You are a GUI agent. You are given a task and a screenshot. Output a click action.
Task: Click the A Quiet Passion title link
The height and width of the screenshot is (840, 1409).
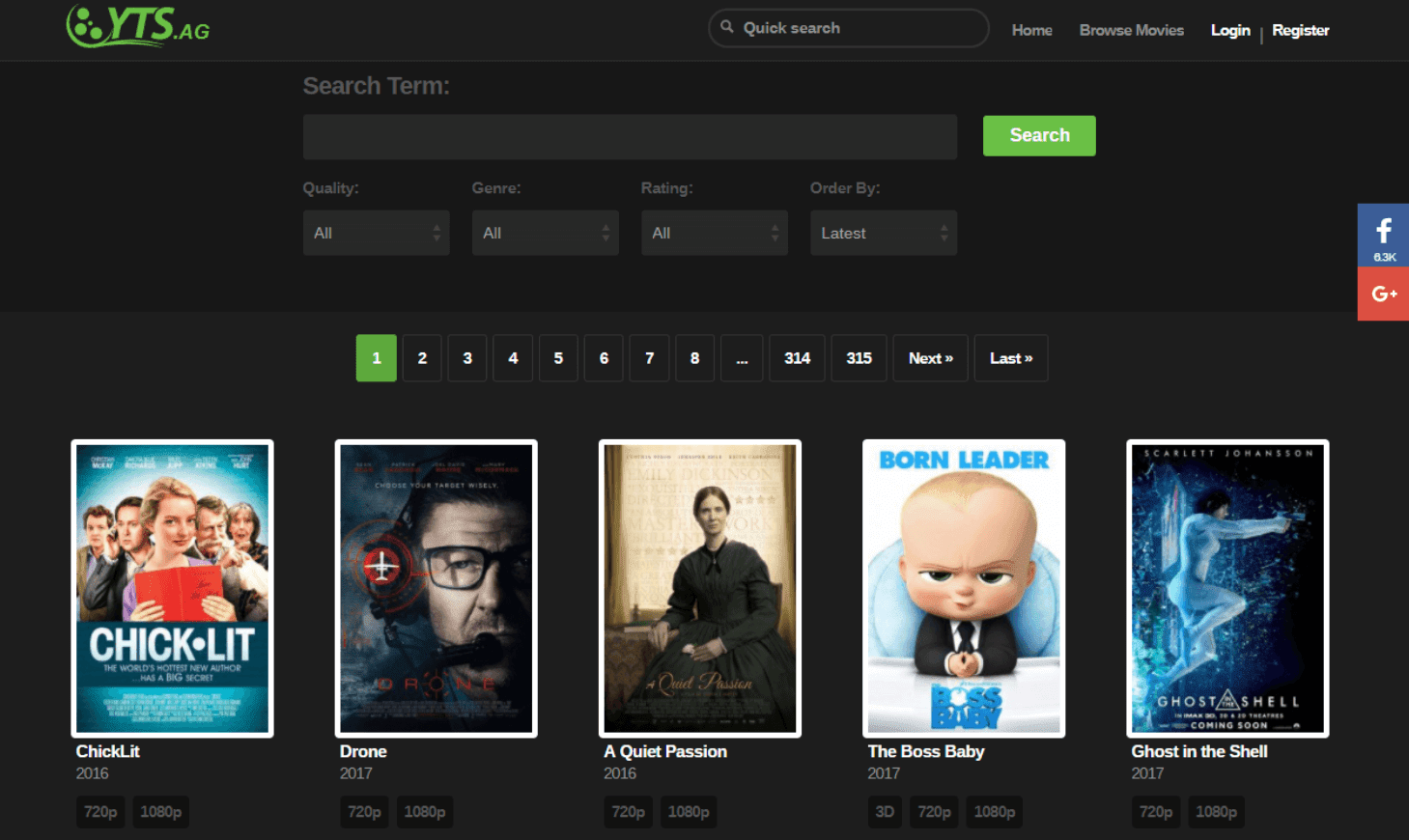point(665,751)
